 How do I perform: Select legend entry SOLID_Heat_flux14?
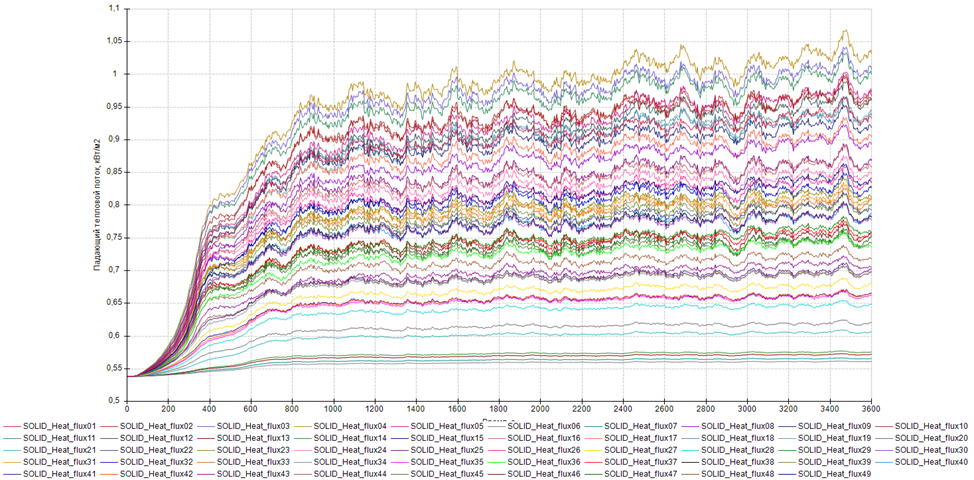(350, 438)
